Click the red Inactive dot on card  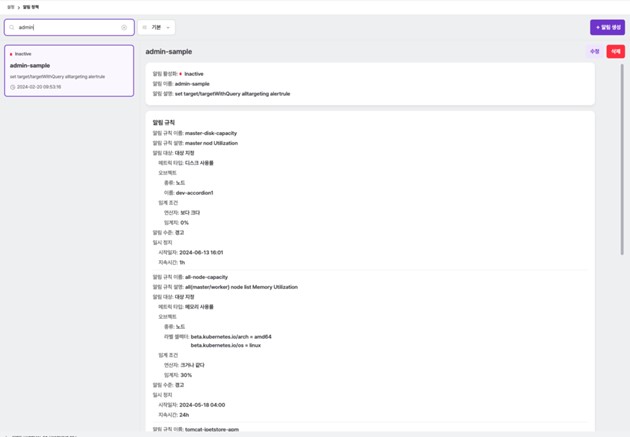pyautogui.click(x=11, y=54)
